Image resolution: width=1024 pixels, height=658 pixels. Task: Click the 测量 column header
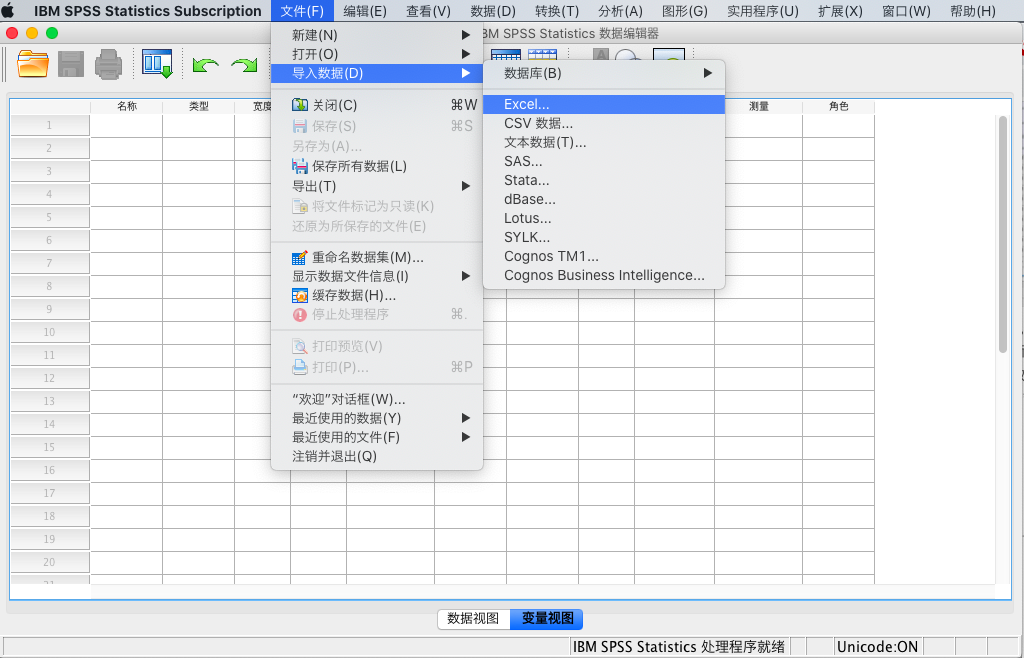pos(759,106)
